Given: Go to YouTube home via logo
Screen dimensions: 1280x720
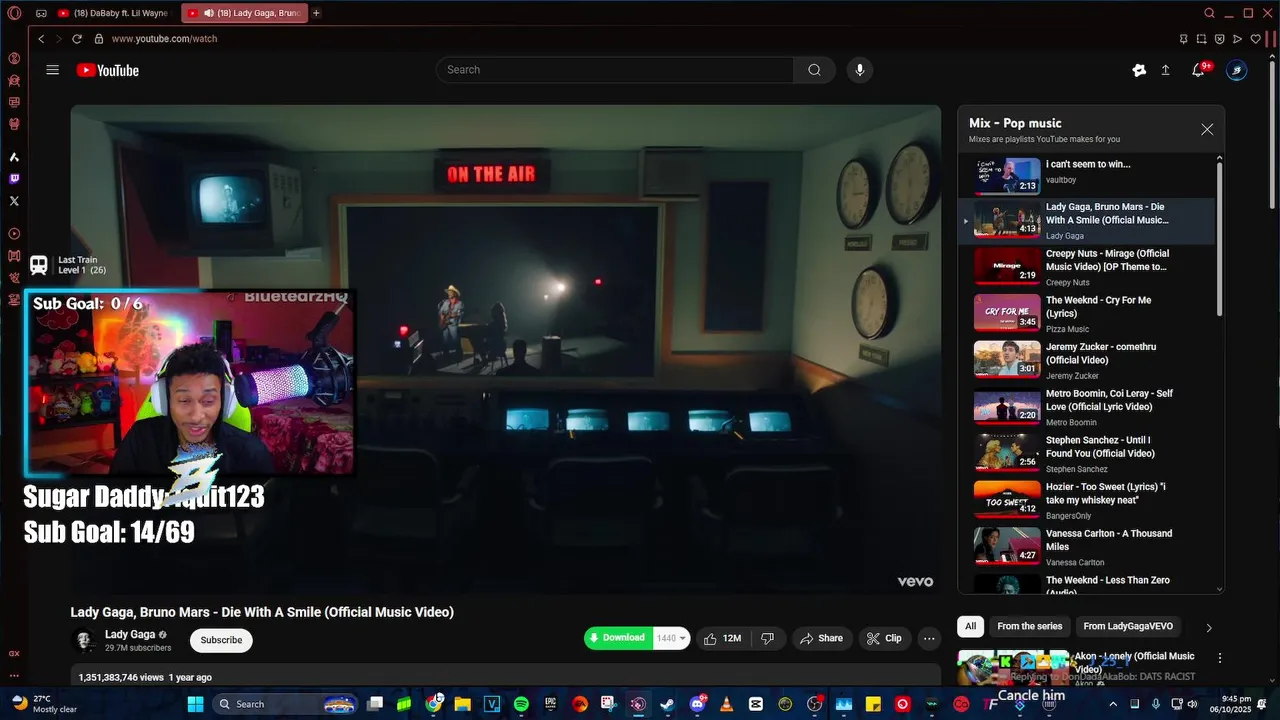Looking at the screenshot, I should (x=108, y=70).
